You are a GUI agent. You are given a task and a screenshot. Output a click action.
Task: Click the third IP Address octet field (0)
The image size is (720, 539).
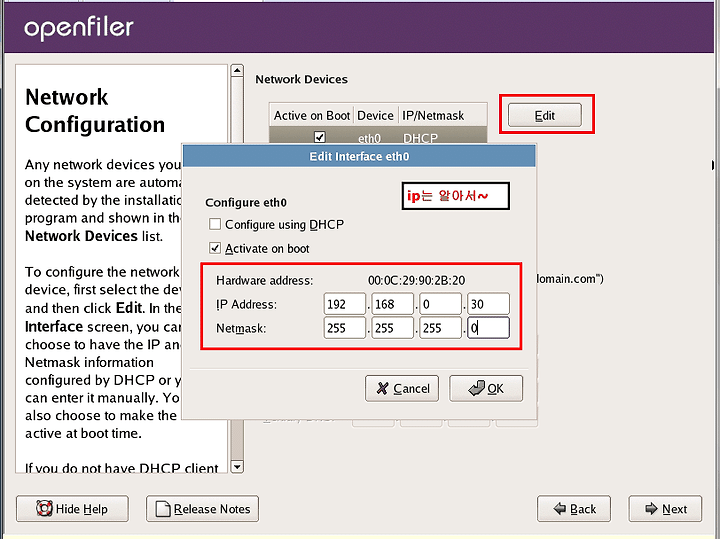click(x=440, y=304)
